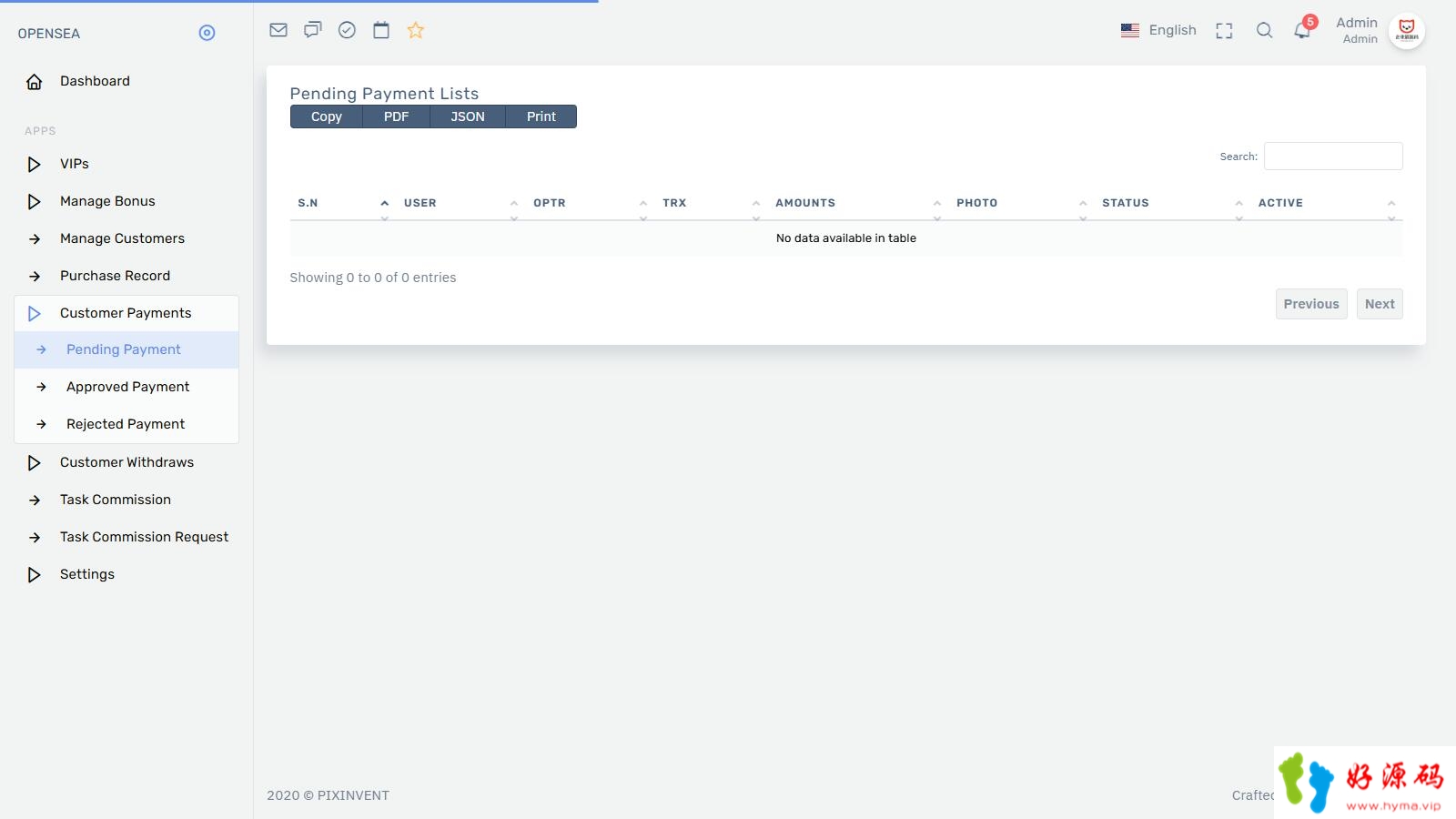The height and width of the screenshot is (819, 1456).
Task: Expand the VIPs menu
Action: point(126,164)
